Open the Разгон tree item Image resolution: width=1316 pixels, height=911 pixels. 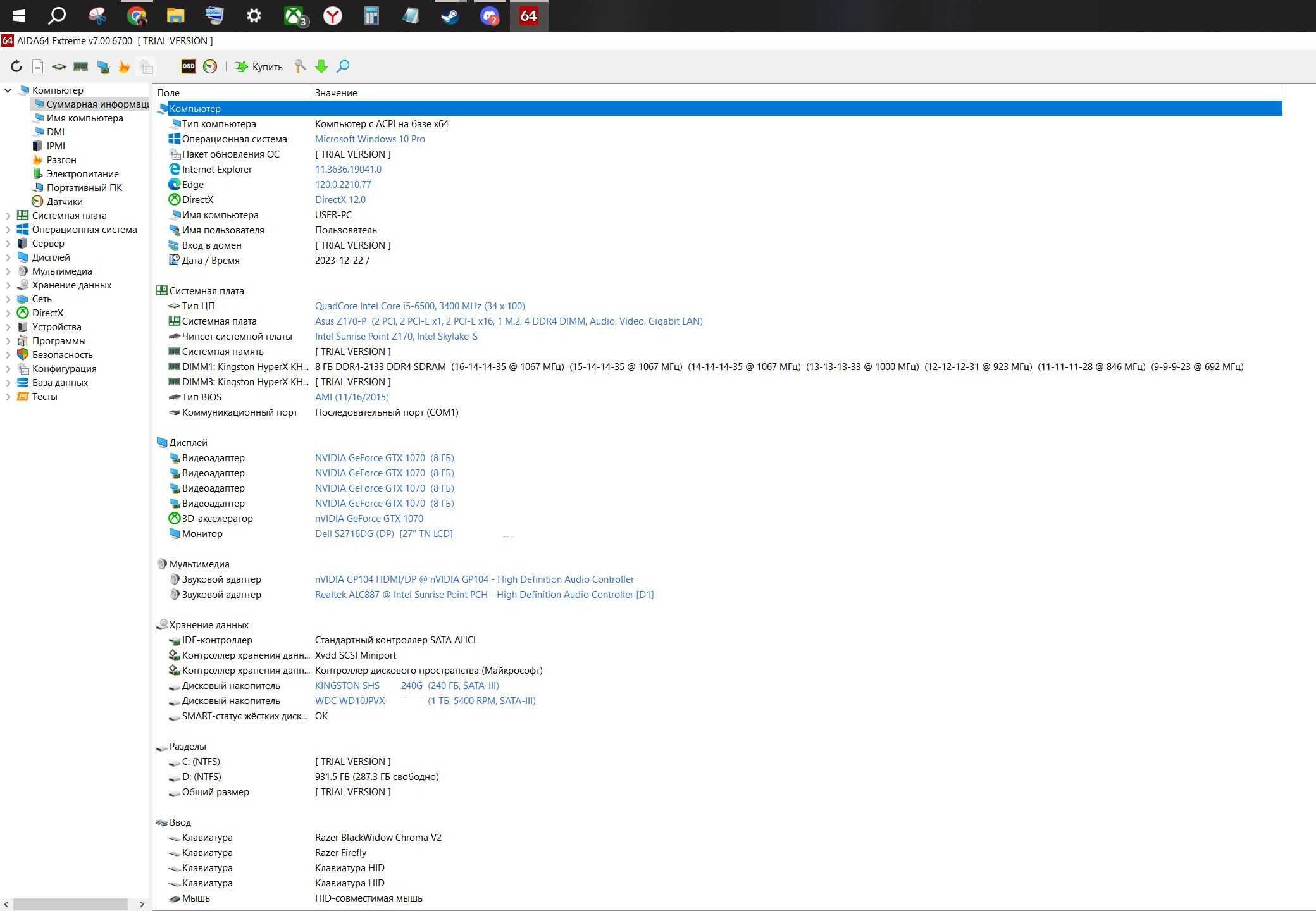(x=61, y=160)
